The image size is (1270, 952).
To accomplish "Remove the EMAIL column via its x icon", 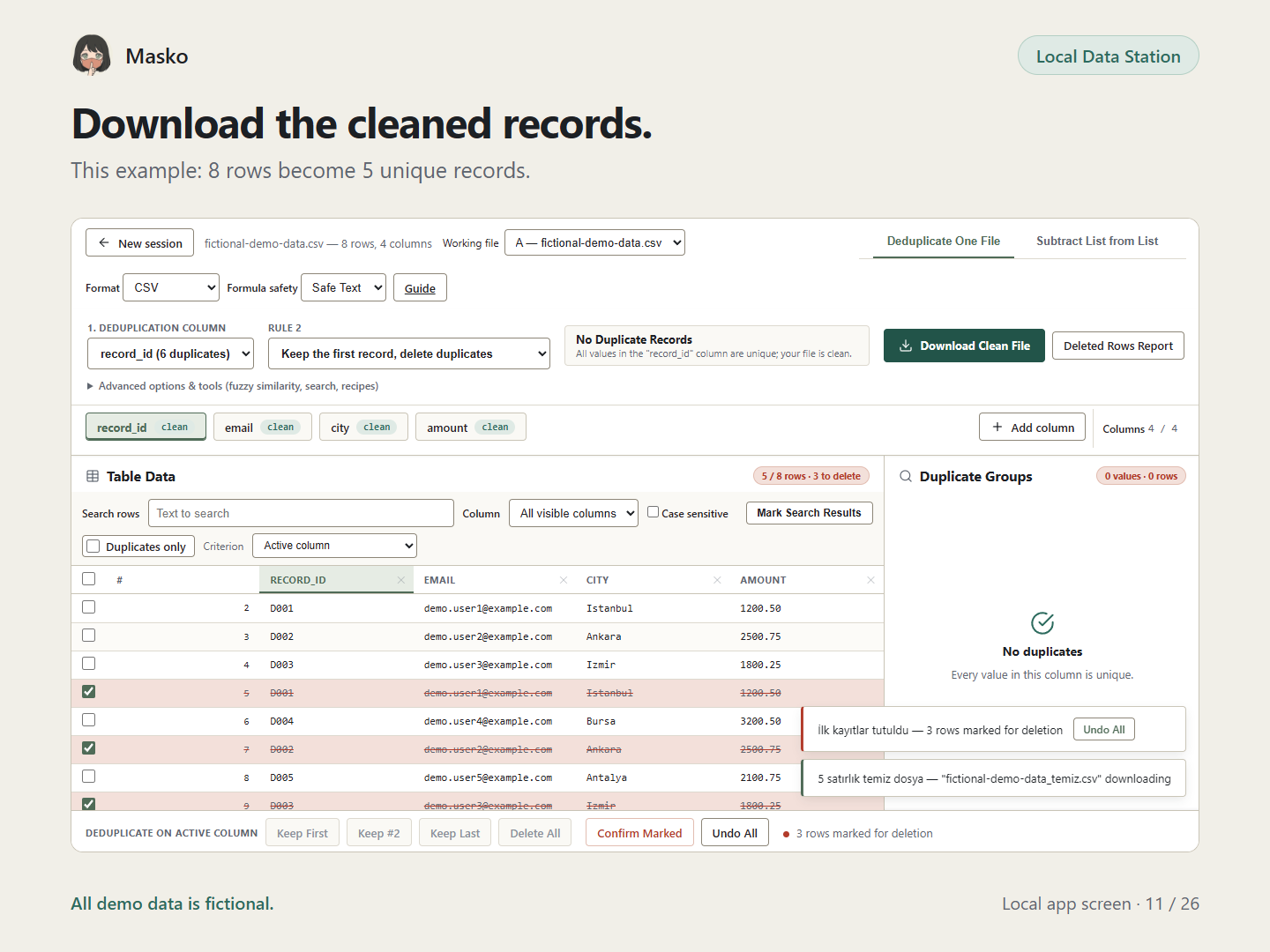I will tap(564, 580).
